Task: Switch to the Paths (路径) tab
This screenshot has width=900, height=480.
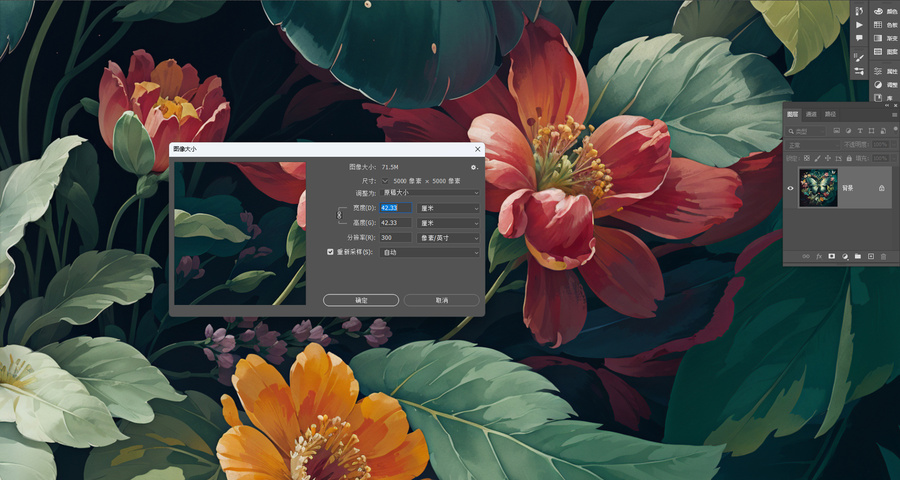Action: (x=830, y=114)
